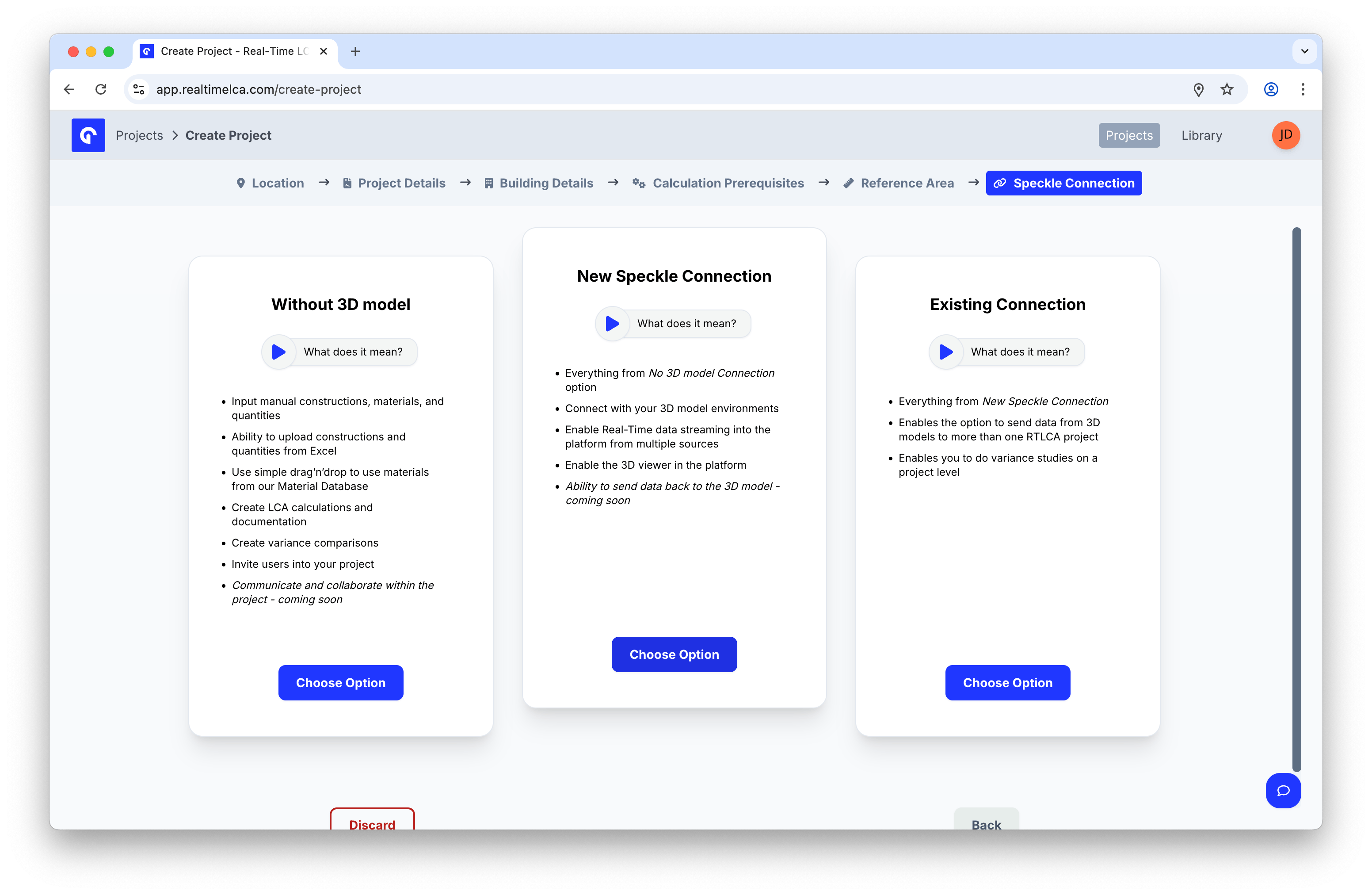
Task: Close the Create Project browser tab
Action: click(x=324, y=51)
